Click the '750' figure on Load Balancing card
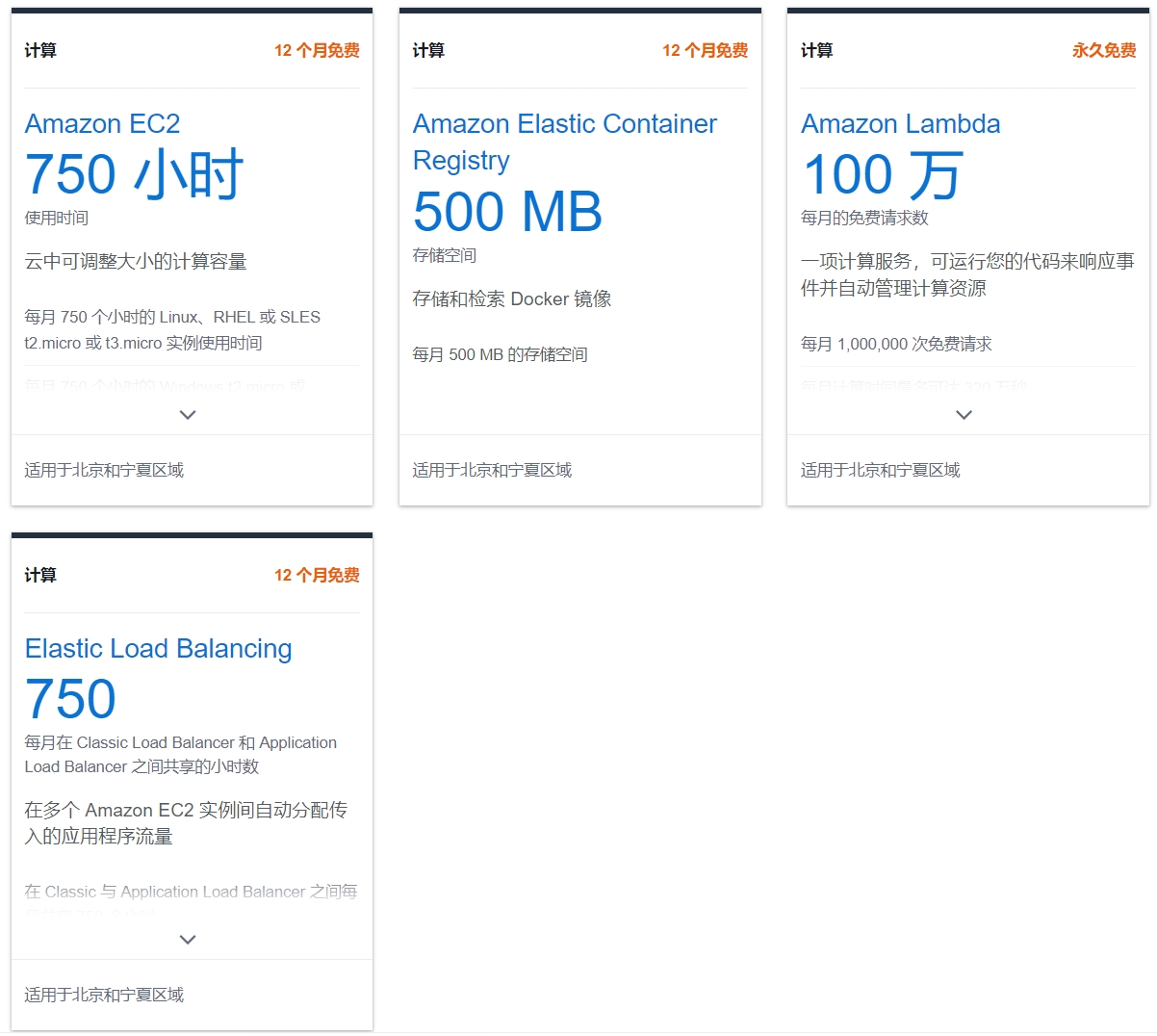 coord(70,699)
